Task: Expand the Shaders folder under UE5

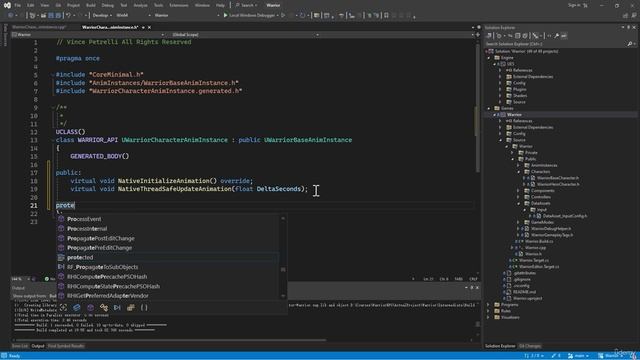Action: tap(500, 96)
